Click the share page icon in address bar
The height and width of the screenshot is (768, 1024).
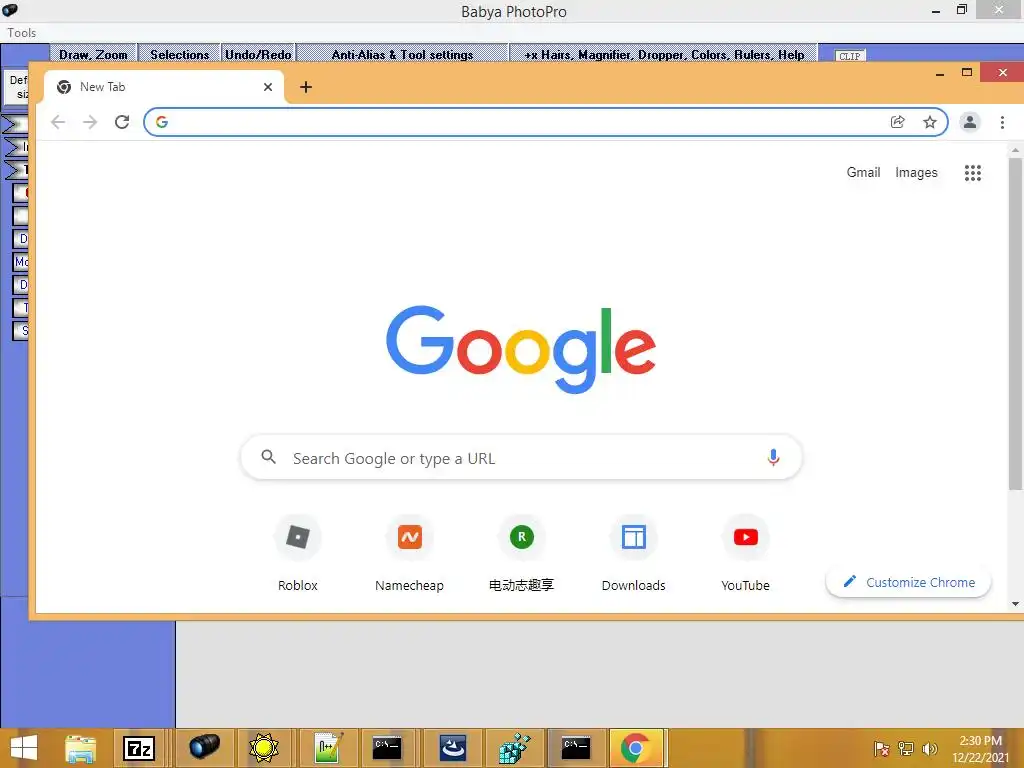pos(897,122)
